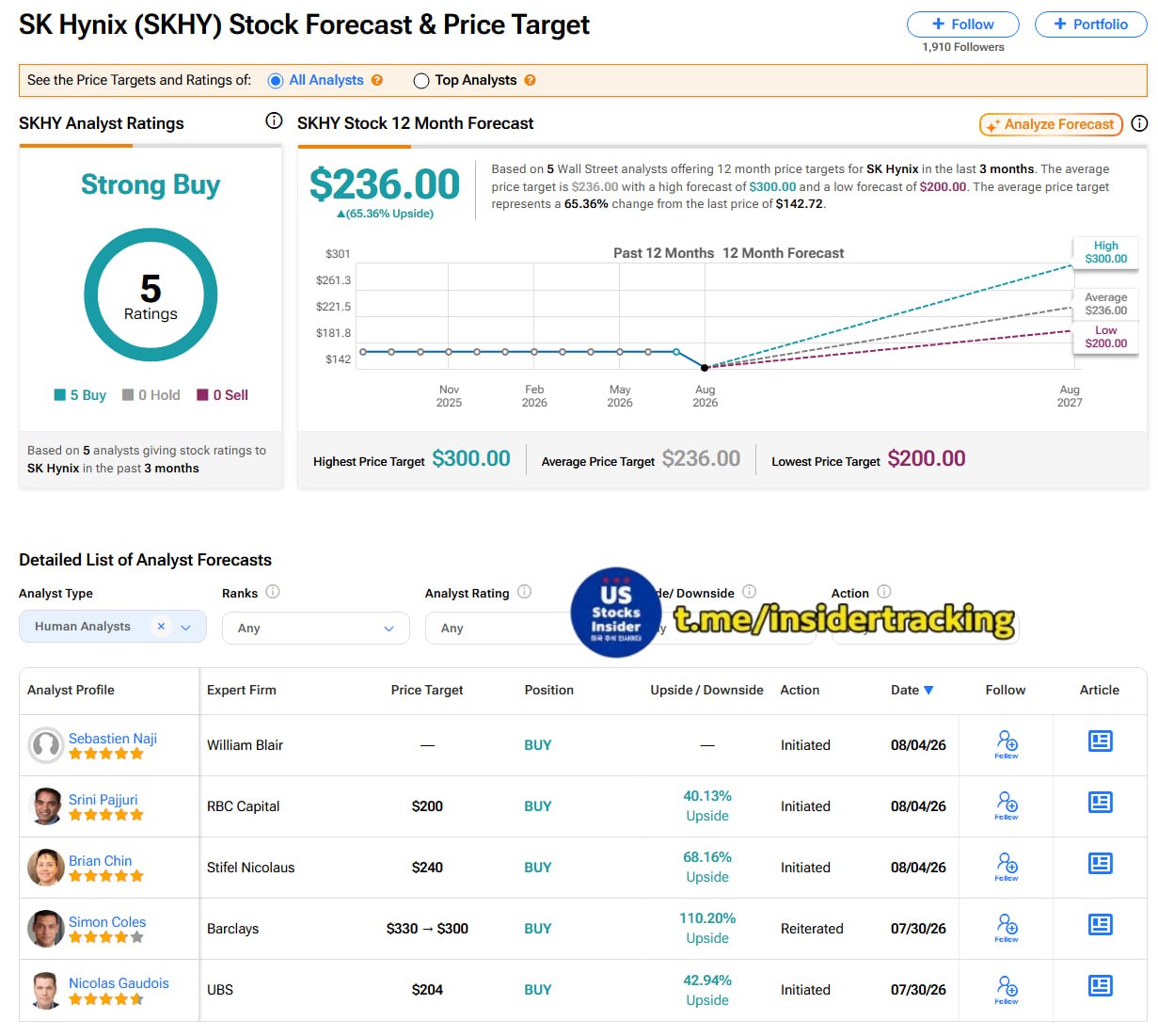Viewport: 1158px width, 1036px height.
Task: Open info icon next to Analyze Forecast
Action: (x=1139, y=123)
